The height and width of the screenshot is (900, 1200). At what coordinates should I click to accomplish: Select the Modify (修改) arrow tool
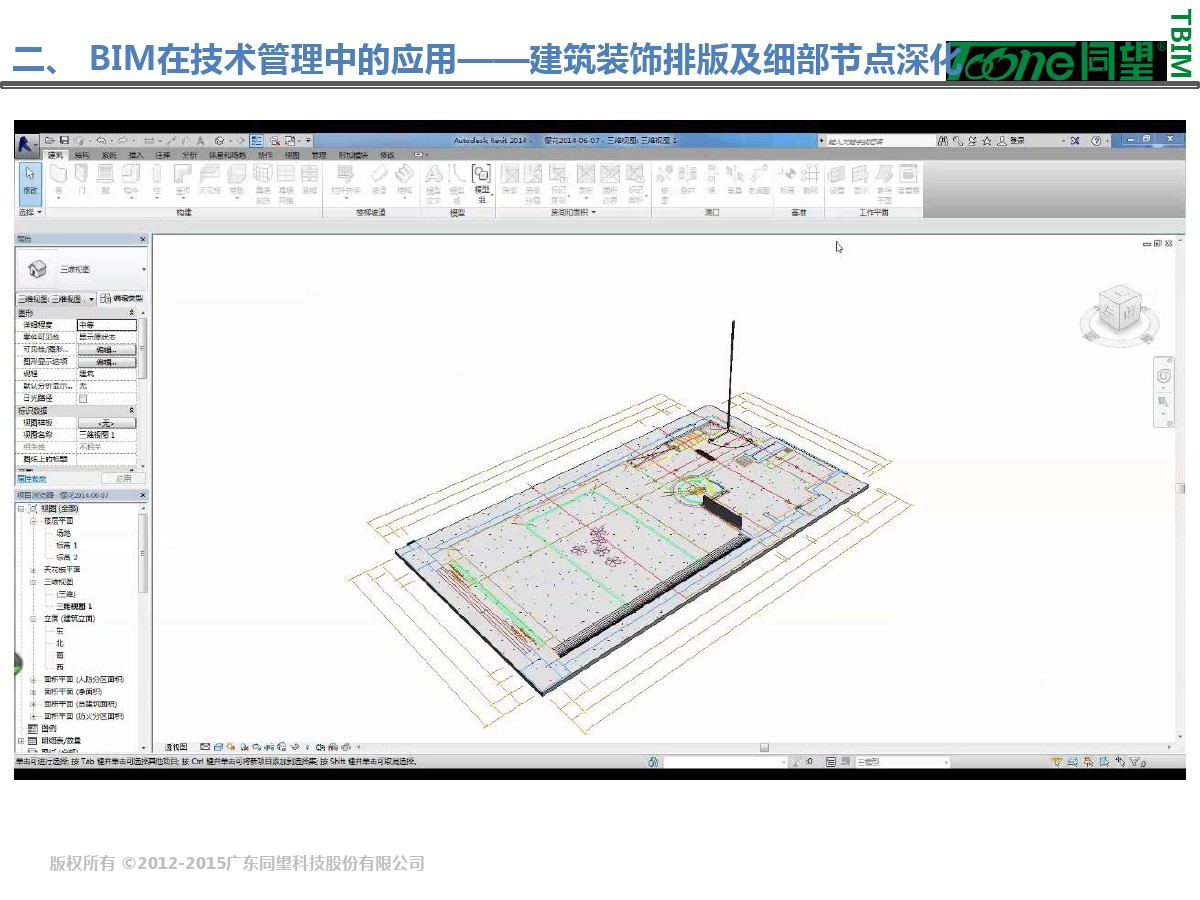pos(30,180)
